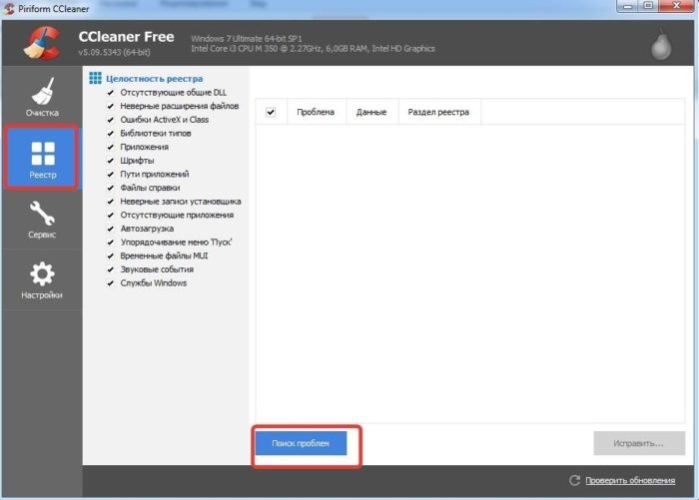Click the CCleaner Free title text
This screenshot has height=500, width=699.
coord(126,37)
